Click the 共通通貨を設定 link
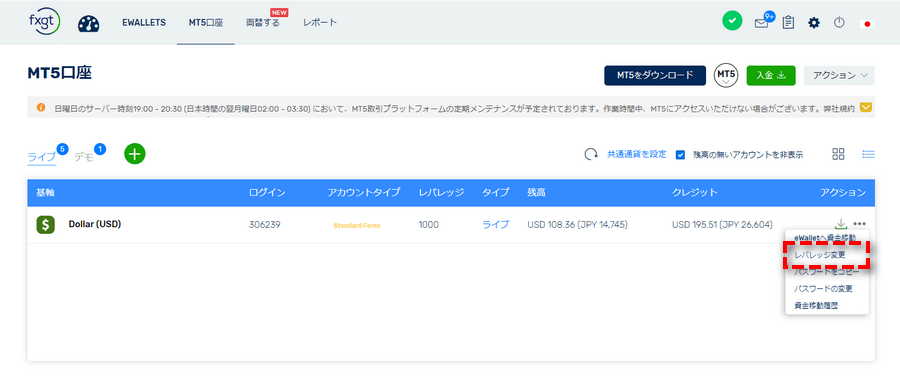Screen dimensions: 900x386 [x=637, y=154]
